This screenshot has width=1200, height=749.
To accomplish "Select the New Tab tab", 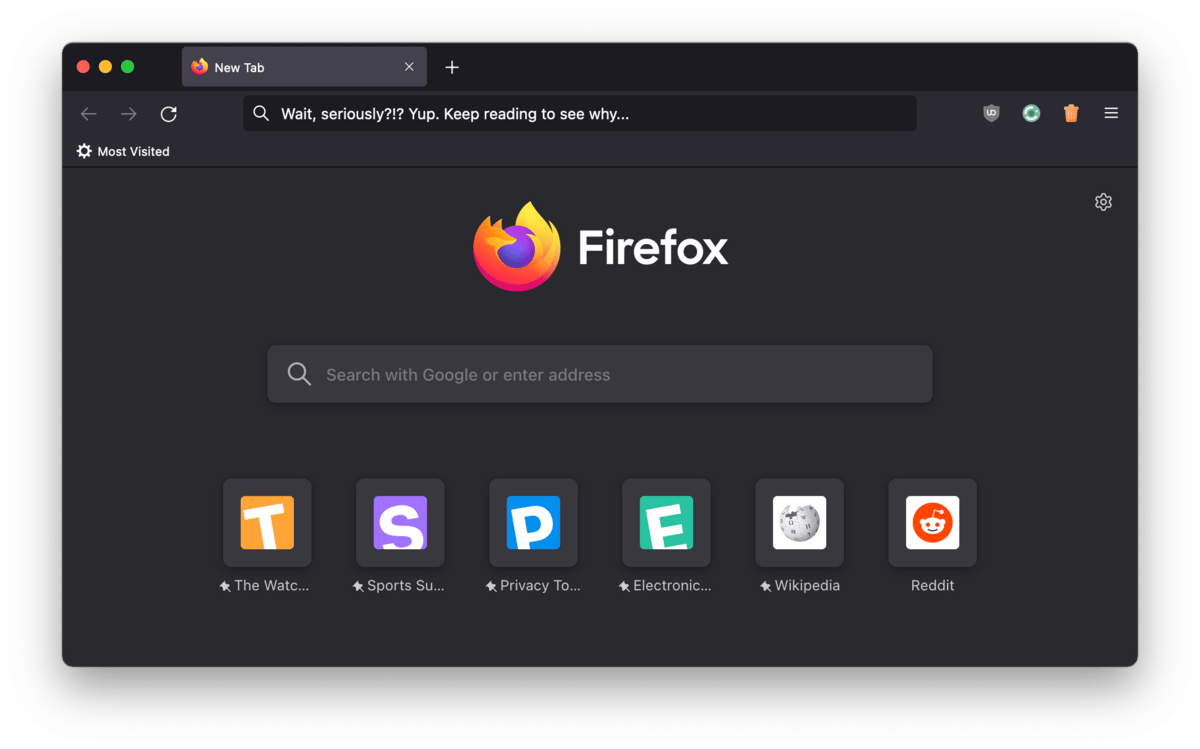I will [x=304, y=67].
